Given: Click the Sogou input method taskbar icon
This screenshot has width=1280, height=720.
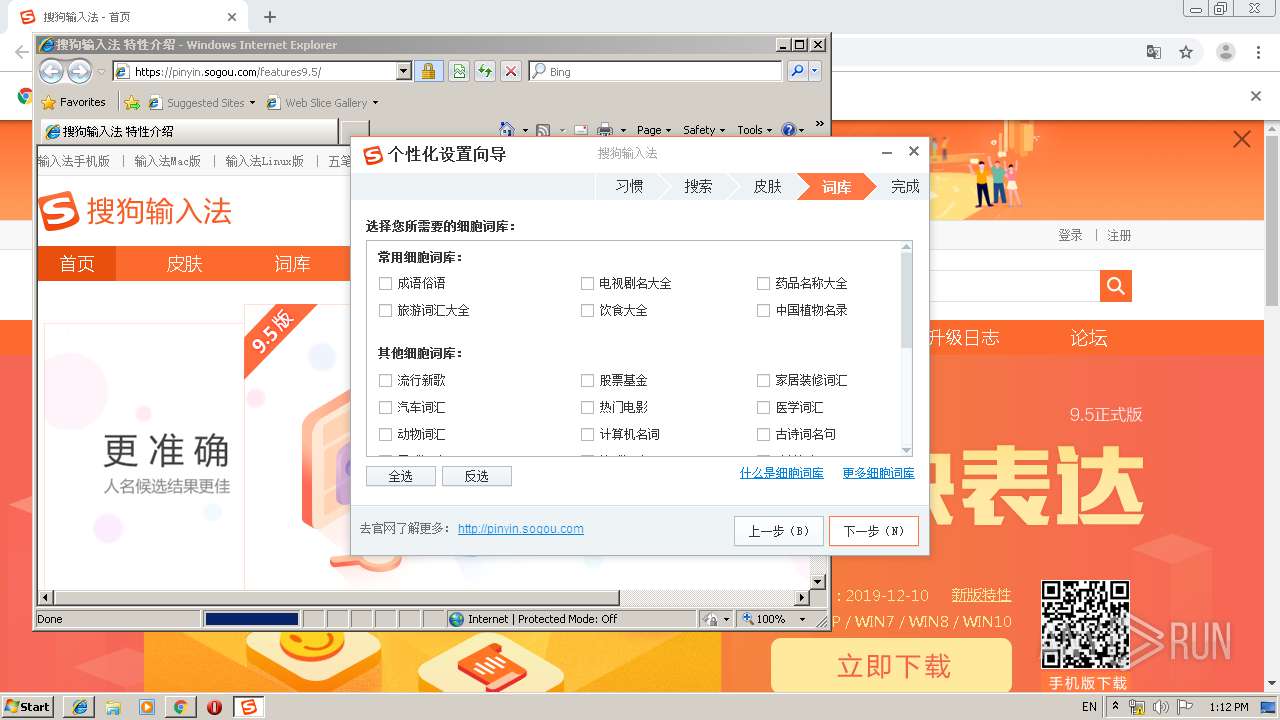Looking at the screenshot, I should click(249, 707).
